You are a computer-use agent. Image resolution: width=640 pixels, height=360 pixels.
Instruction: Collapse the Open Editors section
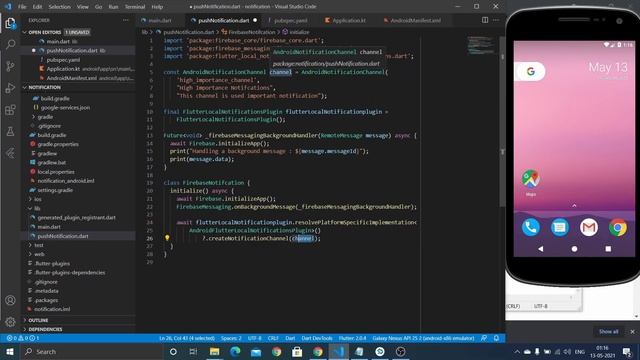pos(24,32)
